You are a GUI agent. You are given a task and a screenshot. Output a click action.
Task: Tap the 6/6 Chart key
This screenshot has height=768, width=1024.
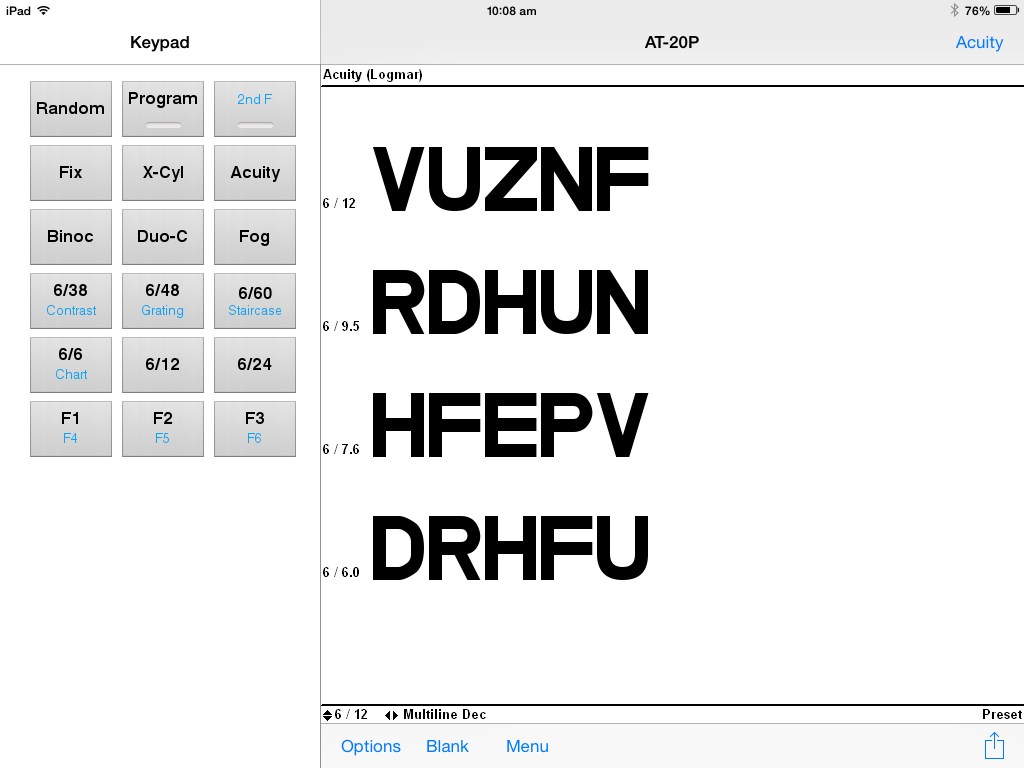(71, 364)
